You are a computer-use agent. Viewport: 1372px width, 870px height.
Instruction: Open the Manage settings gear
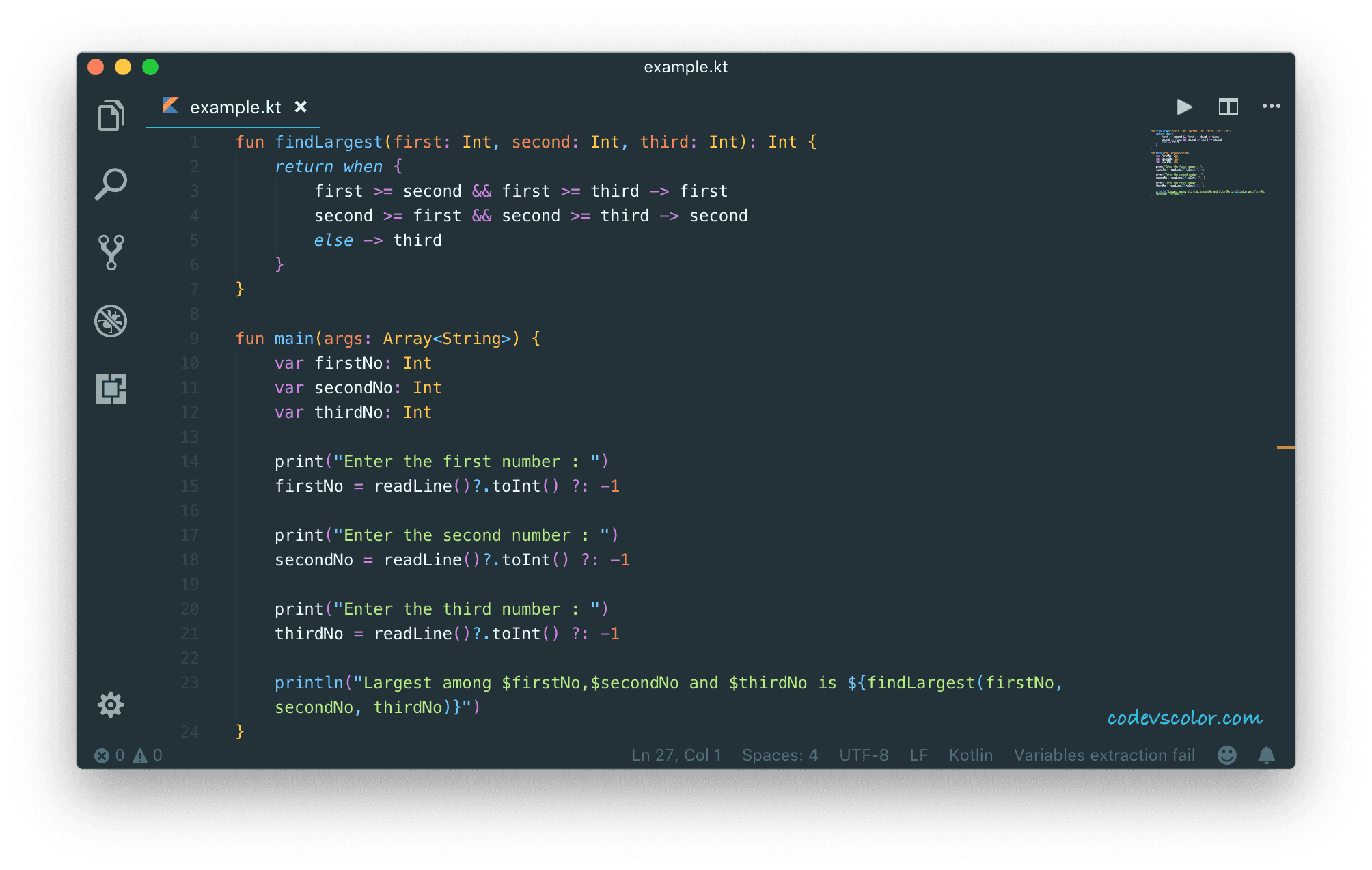point(111,704)
